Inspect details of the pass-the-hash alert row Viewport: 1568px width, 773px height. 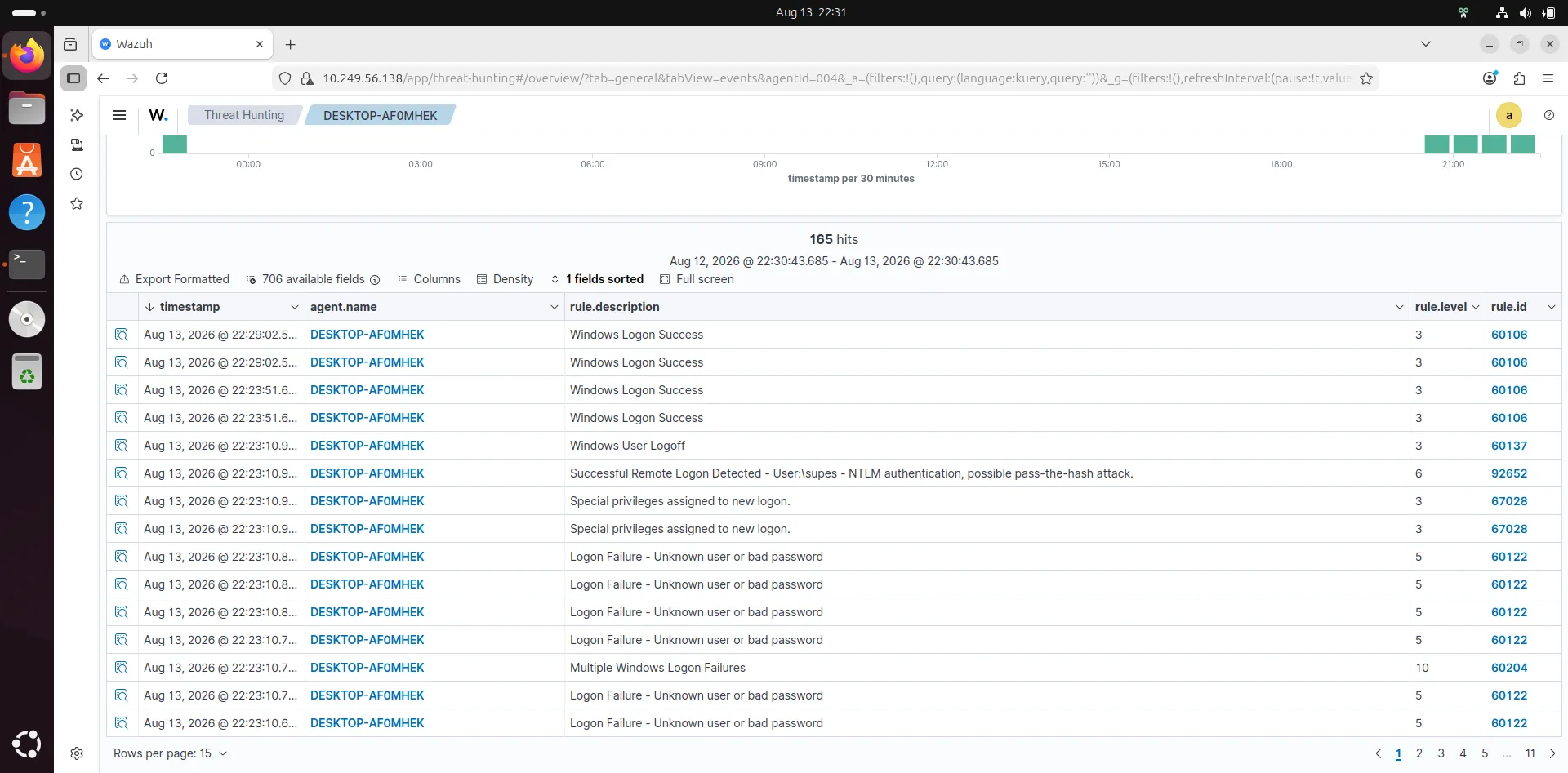pos(122,473)
